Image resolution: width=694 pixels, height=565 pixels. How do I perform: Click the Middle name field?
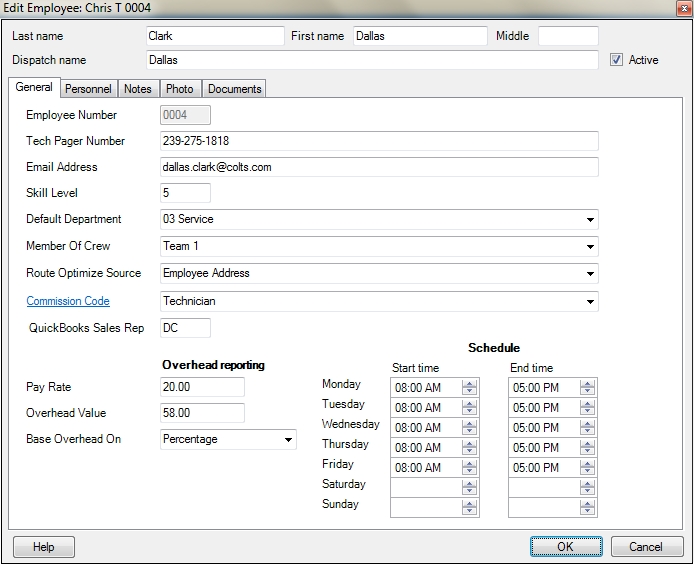point(568,36)
